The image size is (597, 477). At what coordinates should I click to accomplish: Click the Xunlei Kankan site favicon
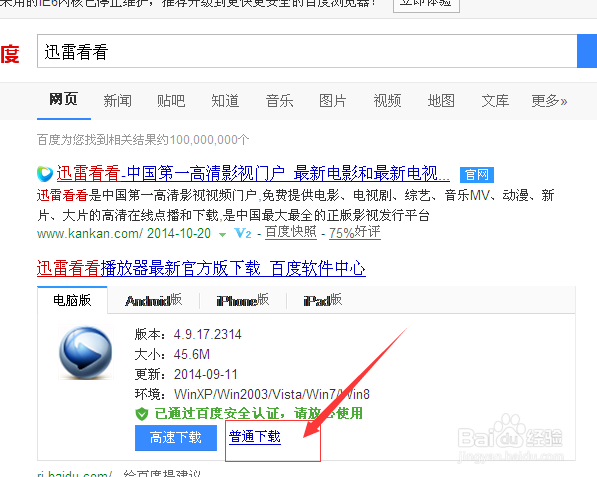(45, 174)
